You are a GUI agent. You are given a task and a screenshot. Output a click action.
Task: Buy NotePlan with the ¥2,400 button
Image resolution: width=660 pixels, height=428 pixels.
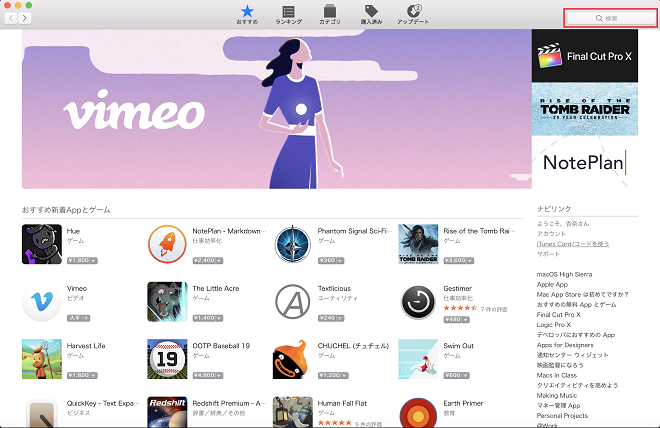pos(208,261)
